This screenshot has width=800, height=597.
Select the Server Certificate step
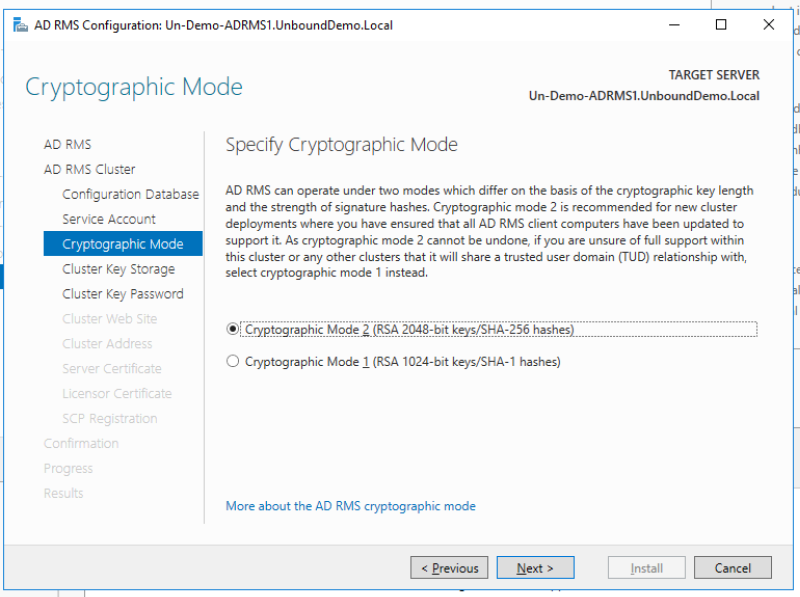[x=112, y=368]
